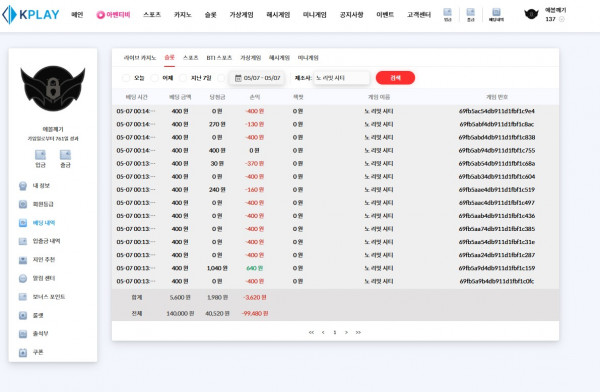
Task: Open 회원등급 in the sidebar
Action: pyautogui.click(x=37, y=204)
